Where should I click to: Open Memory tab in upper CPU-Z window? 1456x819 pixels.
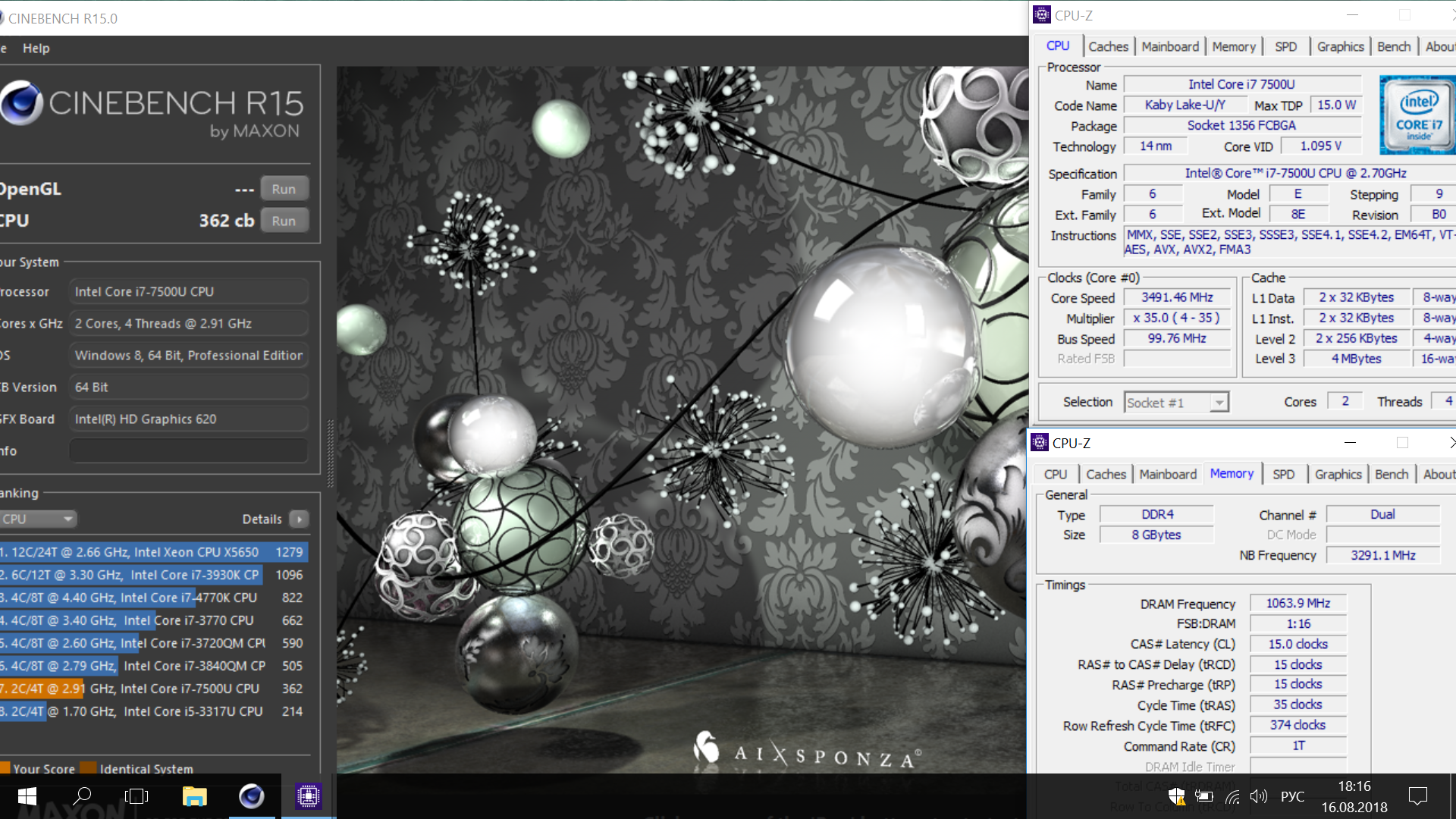click(x=1234, y=46)
